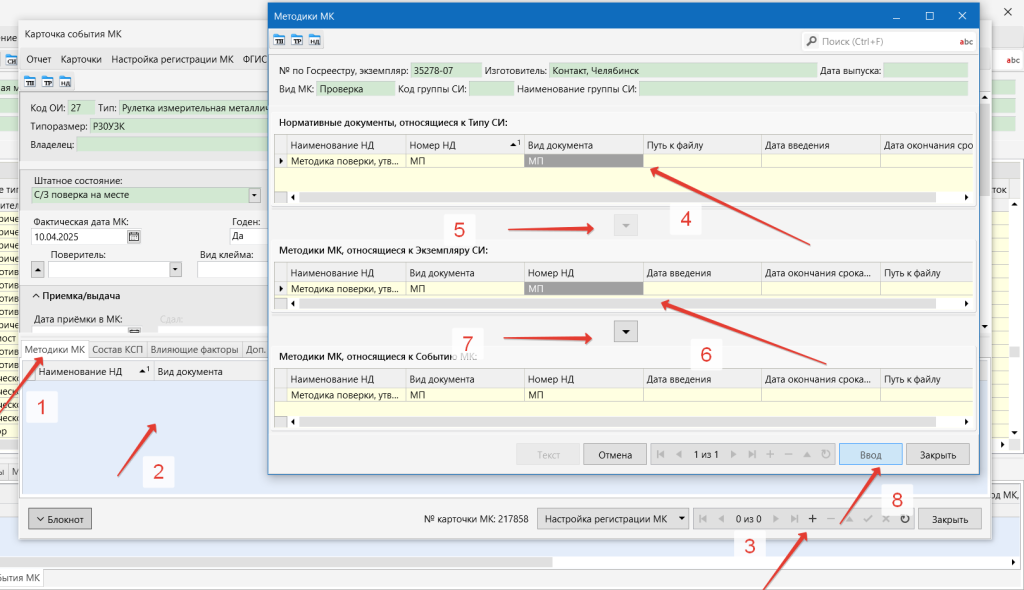Click Дата введения header in Экземпляру СИ table

tap(702, 272)
